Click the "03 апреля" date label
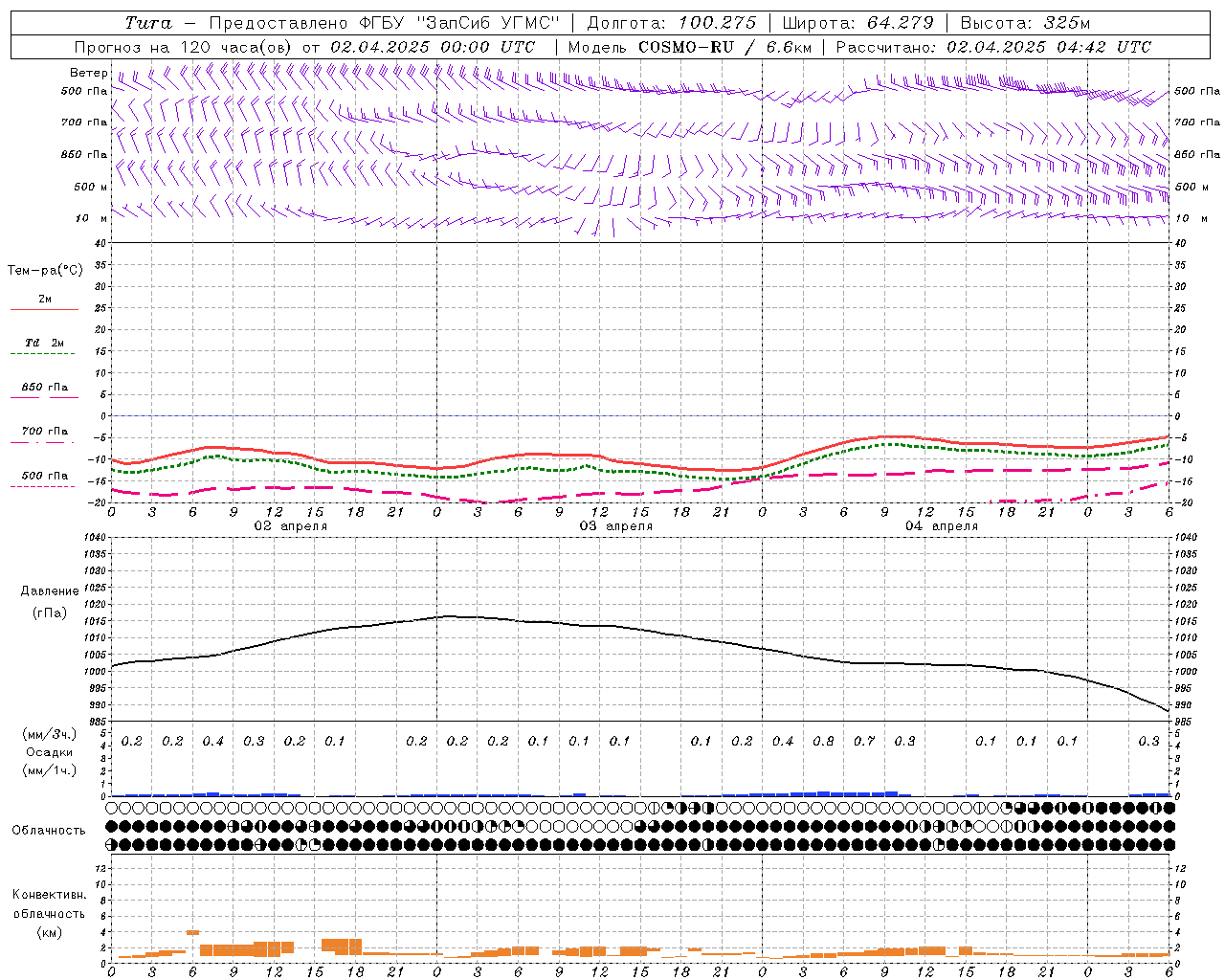This screenshot has height=980, width=1225. [615, 526]
